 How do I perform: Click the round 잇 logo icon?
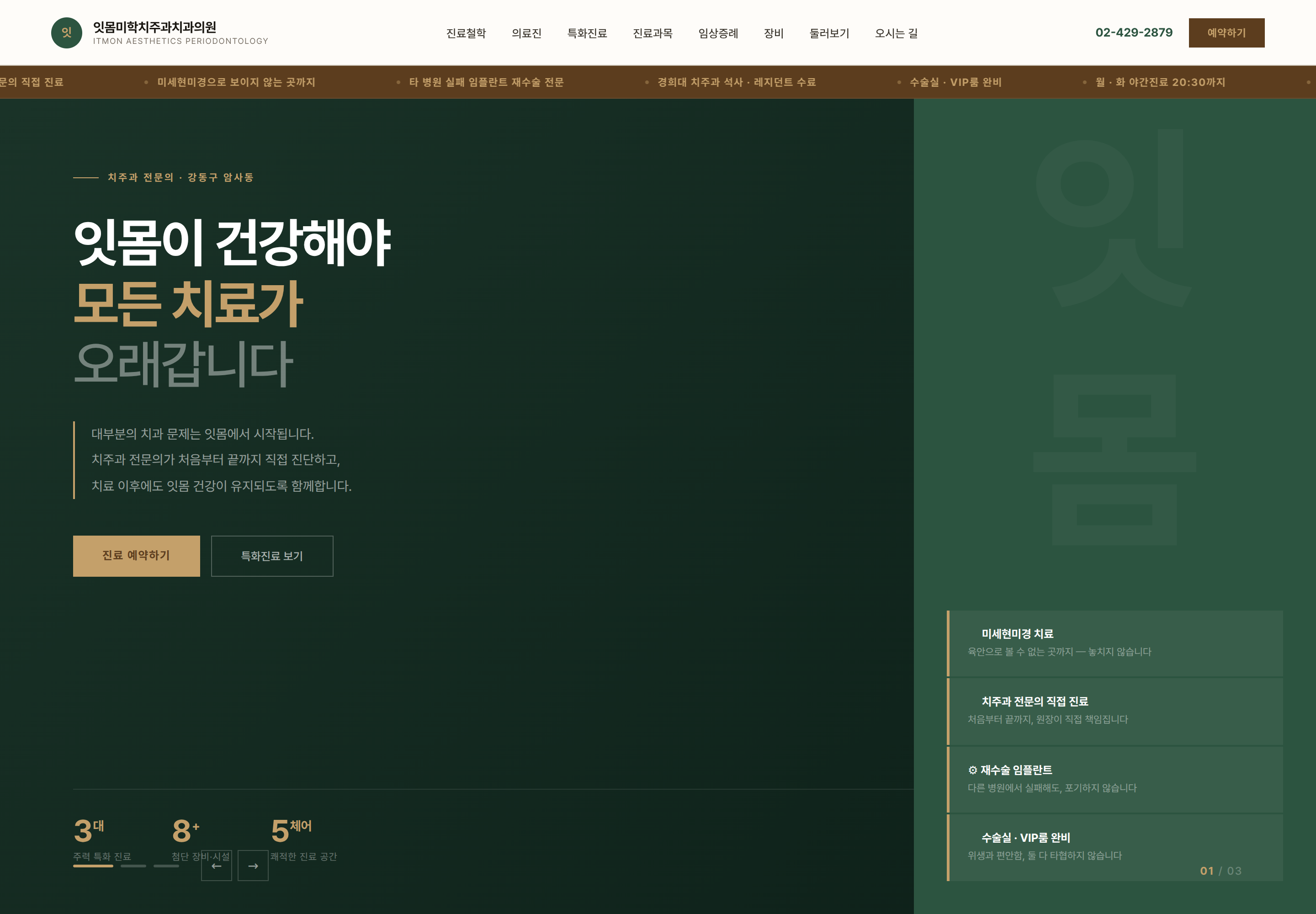coord(66,32)
